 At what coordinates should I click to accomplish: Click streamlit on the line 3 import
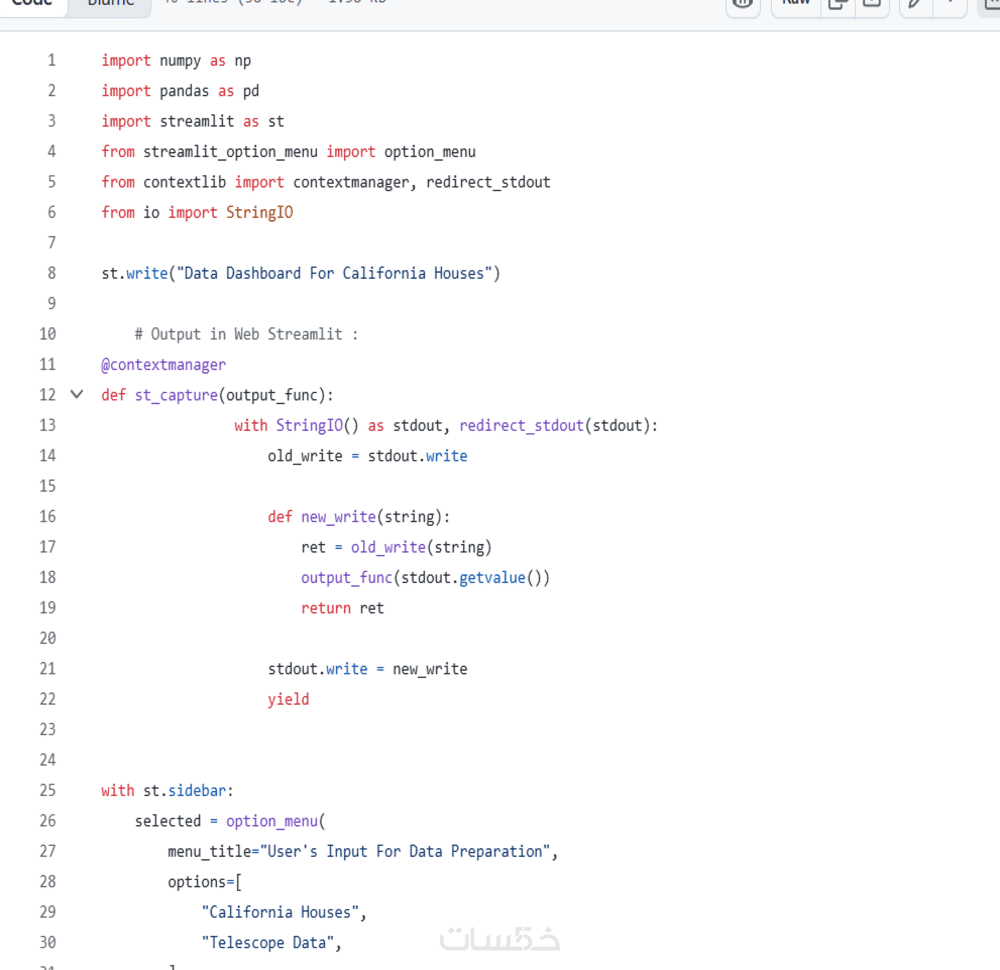196,122
